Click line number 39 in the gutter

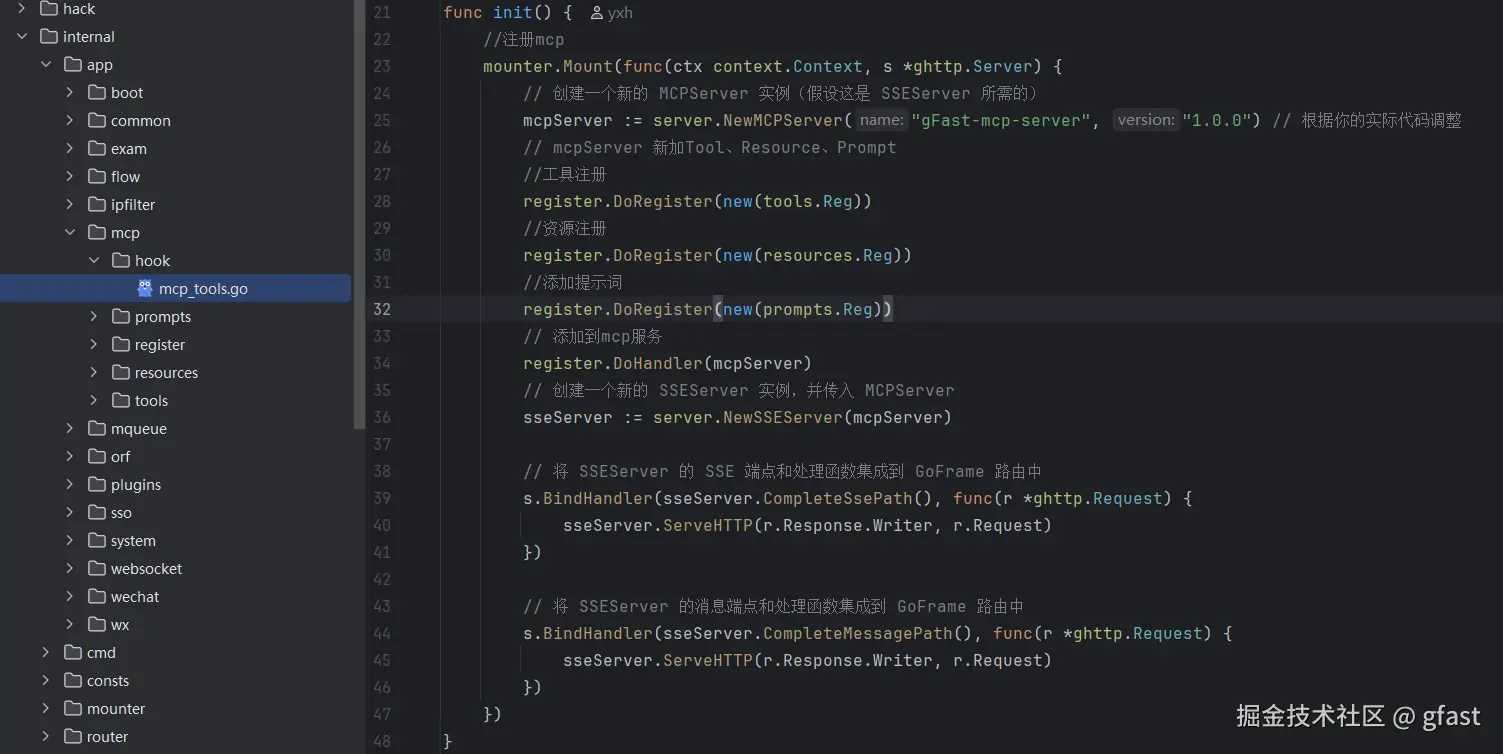[x=381, y=498]
